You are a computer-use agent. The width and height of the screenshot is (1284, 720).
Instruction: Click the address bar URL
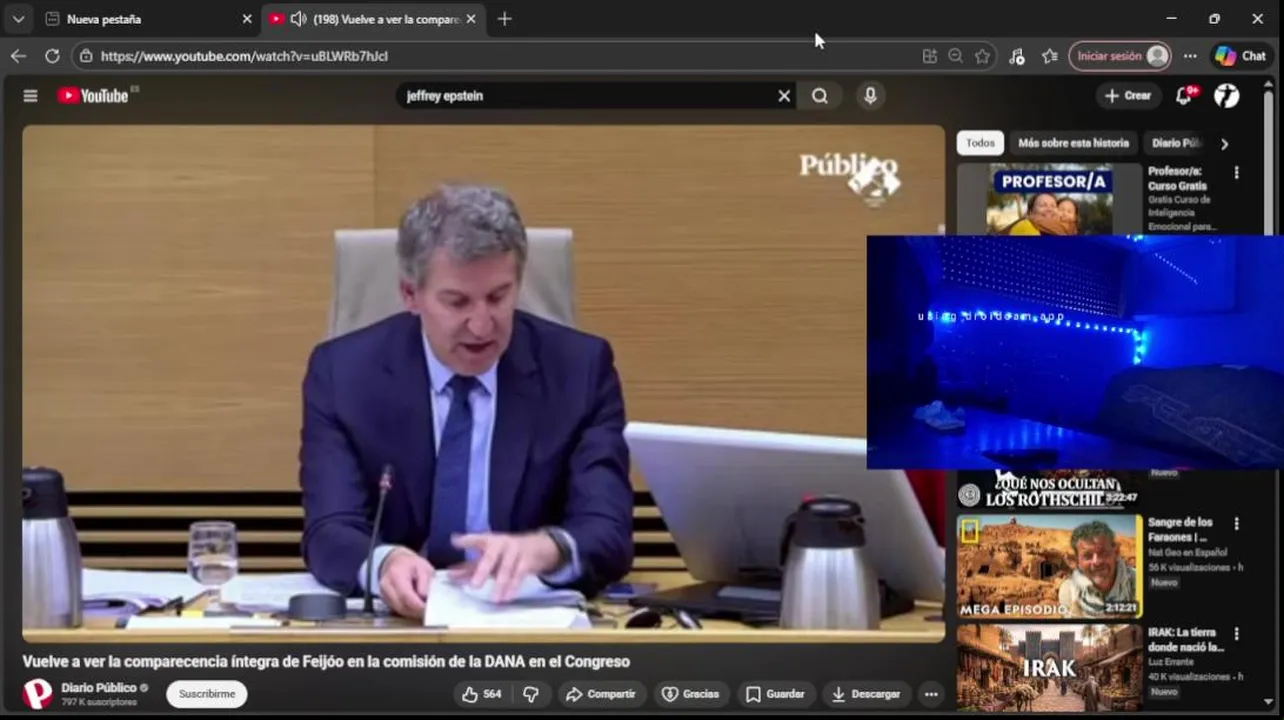pos(244,56)
